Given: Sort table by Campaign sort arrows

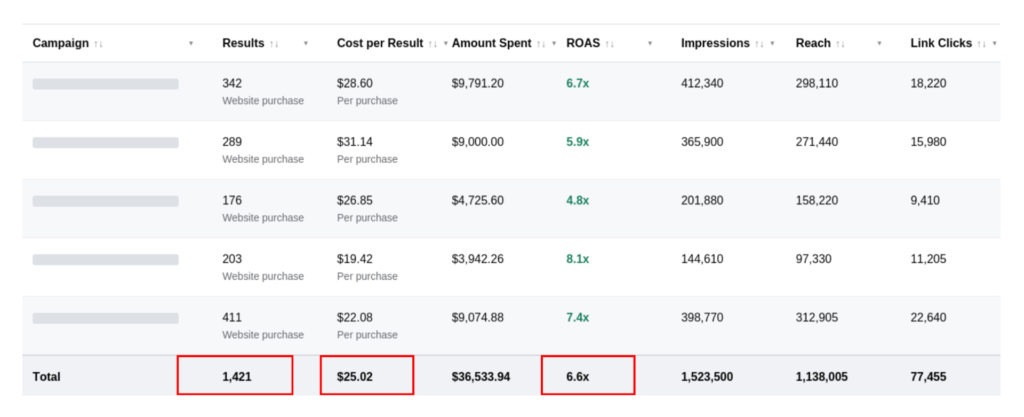Looking at the screenshot, I should (x=99, y=44).
